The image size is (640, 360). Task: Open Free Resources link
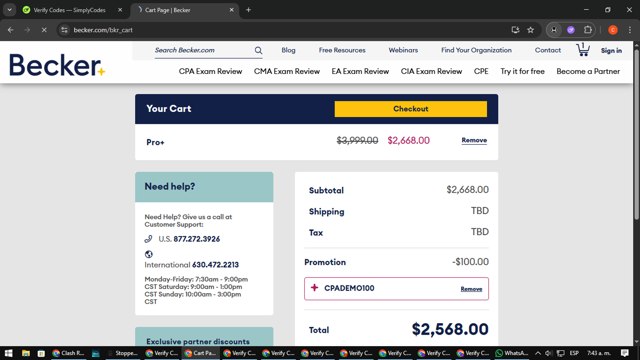tap(342, 50)
